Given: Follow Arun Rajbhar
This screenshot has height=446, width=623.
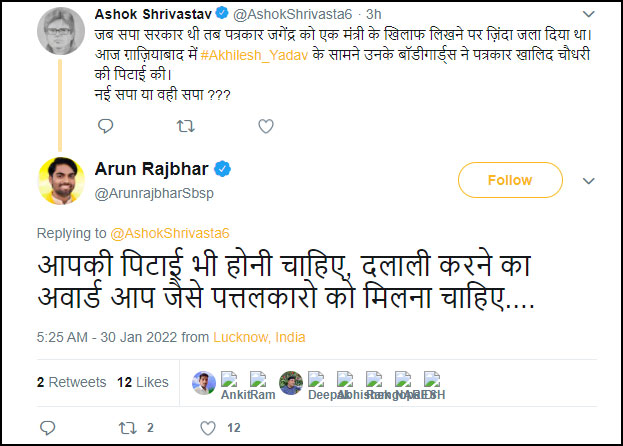Looking at the screenshot, I should click(x=510, y=180).
